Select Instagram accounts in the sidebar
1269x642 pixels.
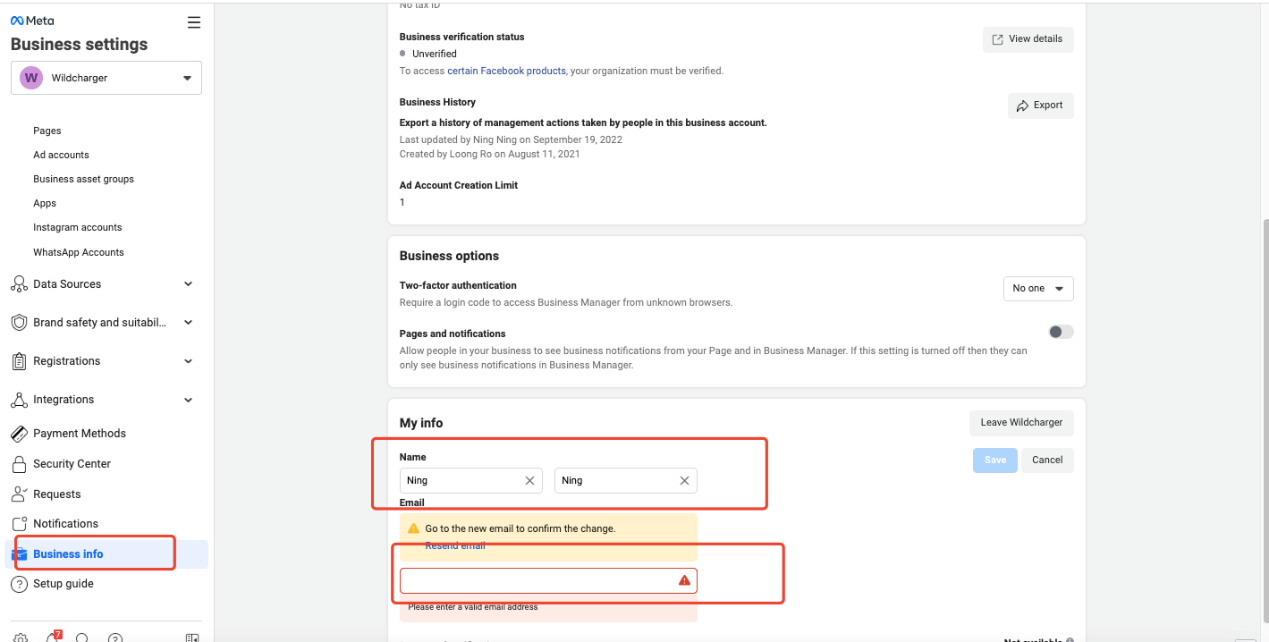pos(77,228)
